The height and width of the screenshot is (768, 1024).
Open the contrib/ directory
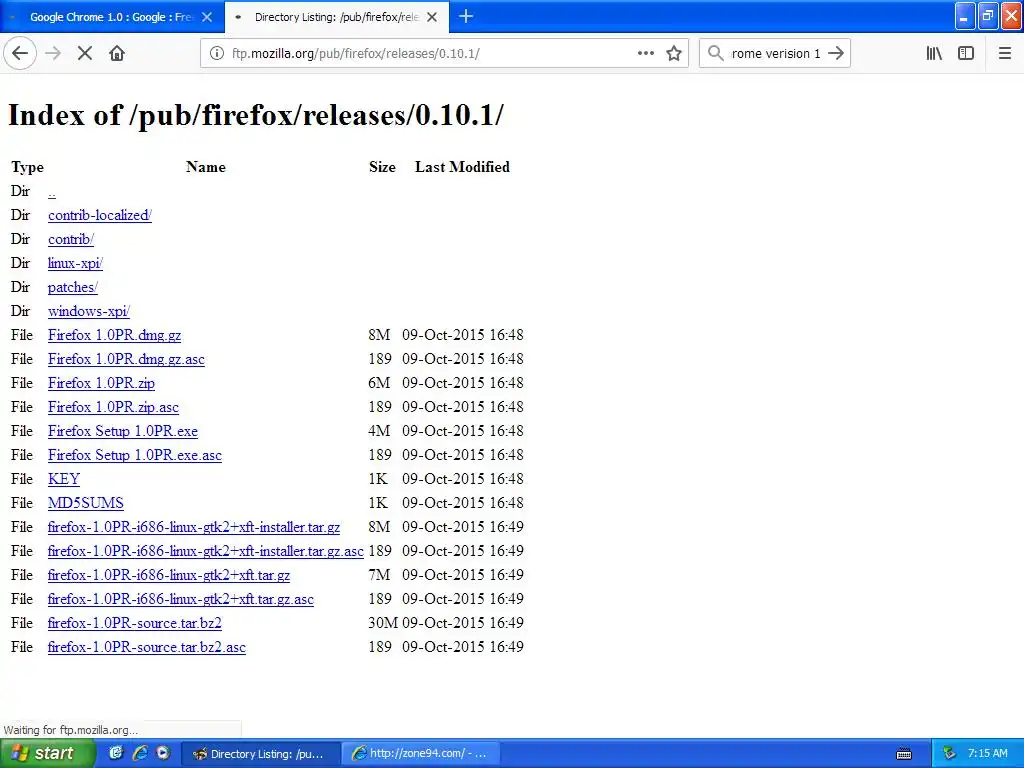[x=71, y=240]
